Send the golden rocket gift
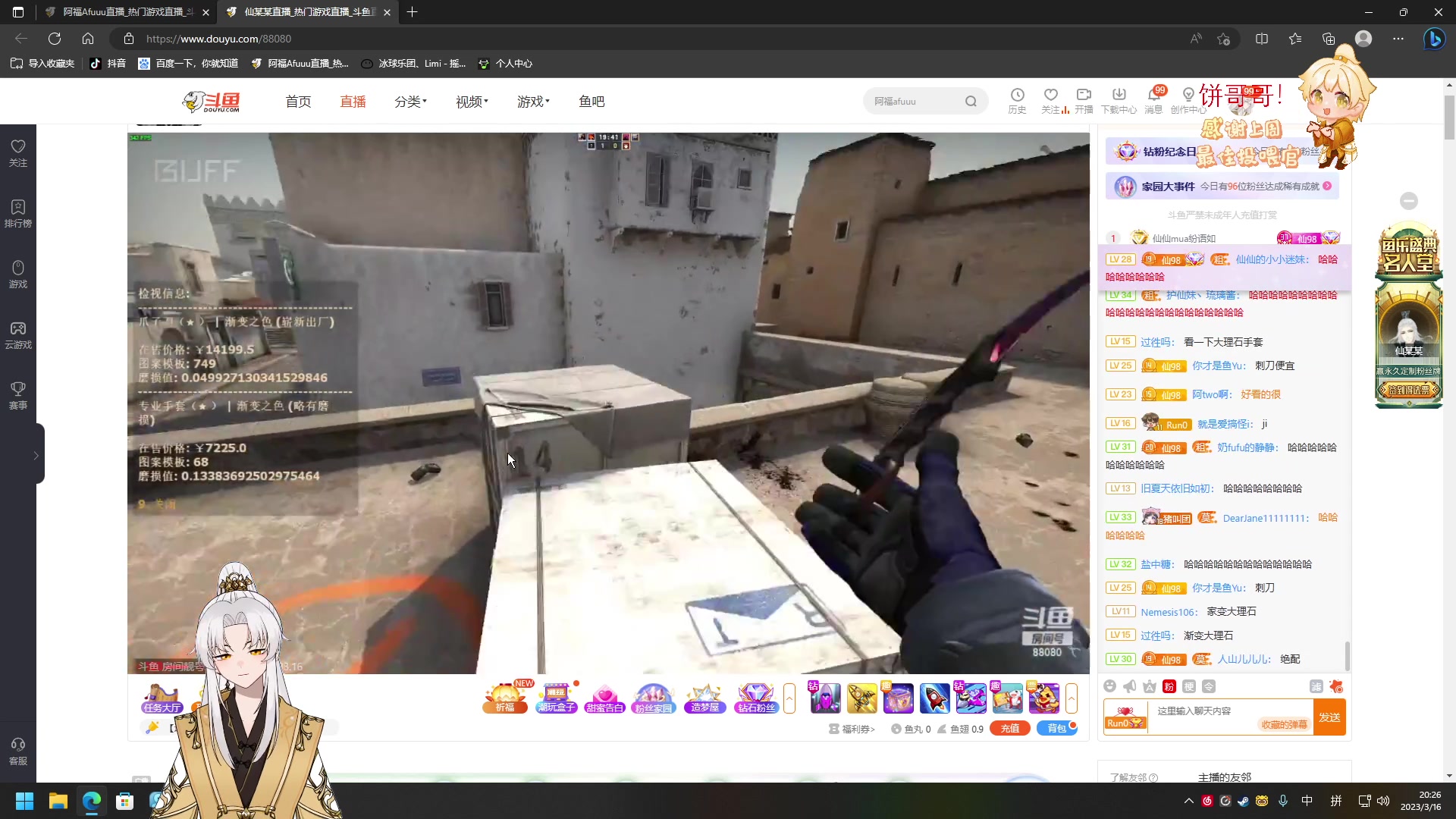 (x=861, y=698)
